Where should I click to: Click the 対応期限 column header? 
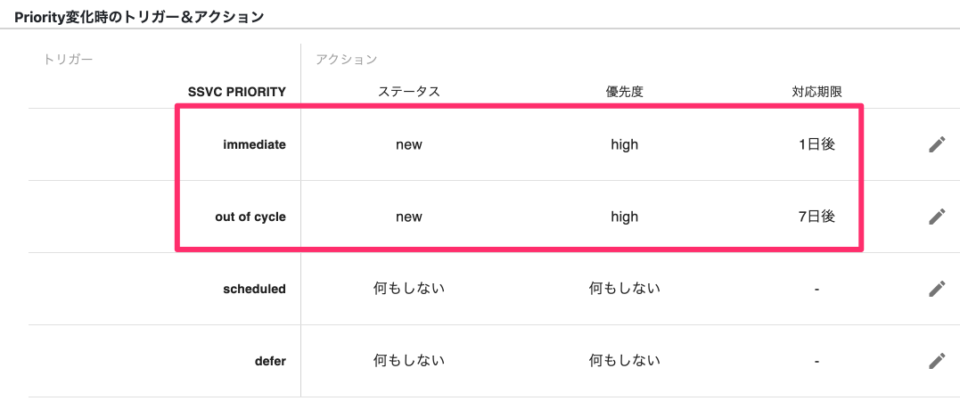click(817, 92)
